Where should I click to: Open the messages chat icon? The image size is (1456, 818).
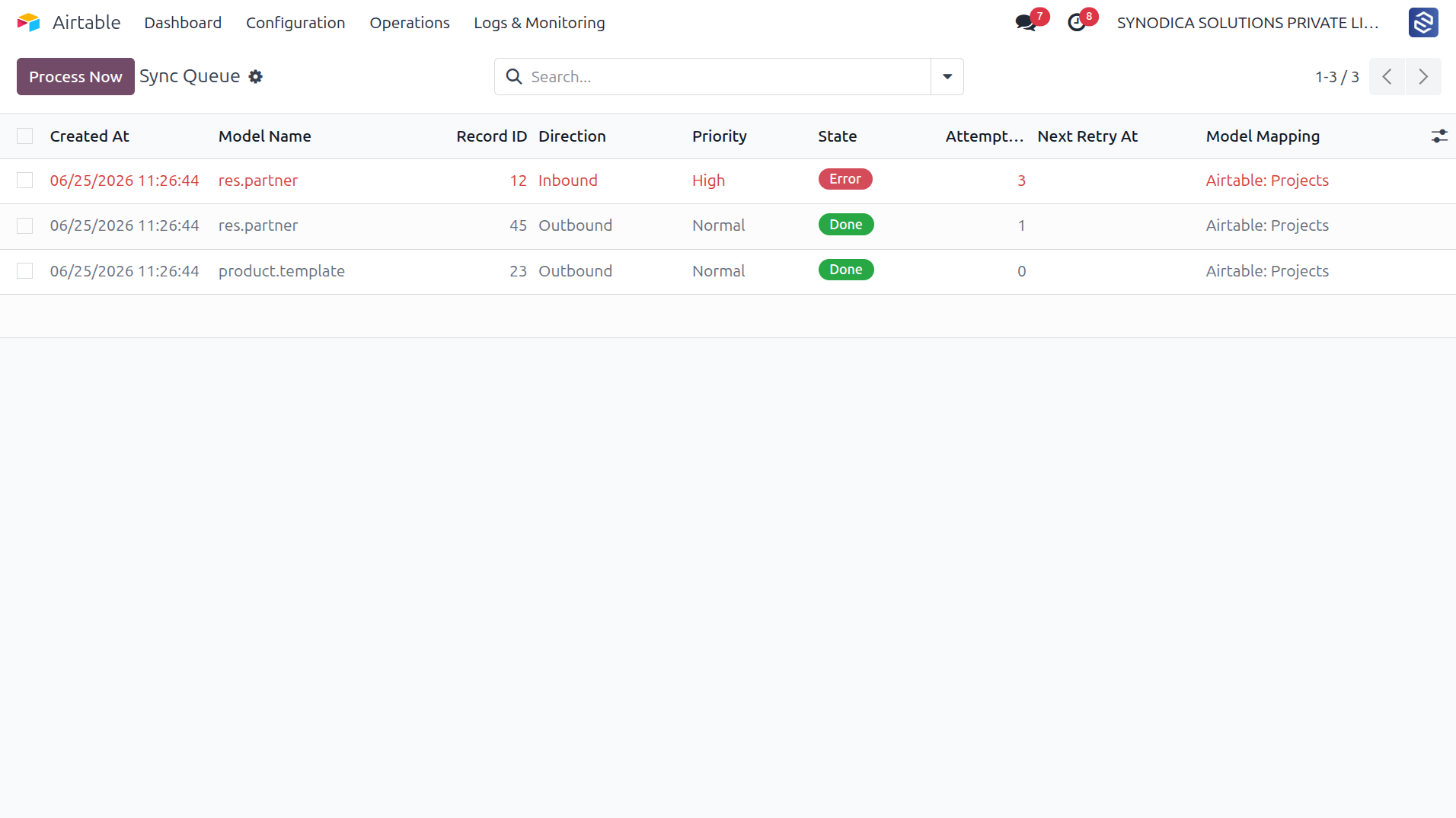[x=1026, y=23]
